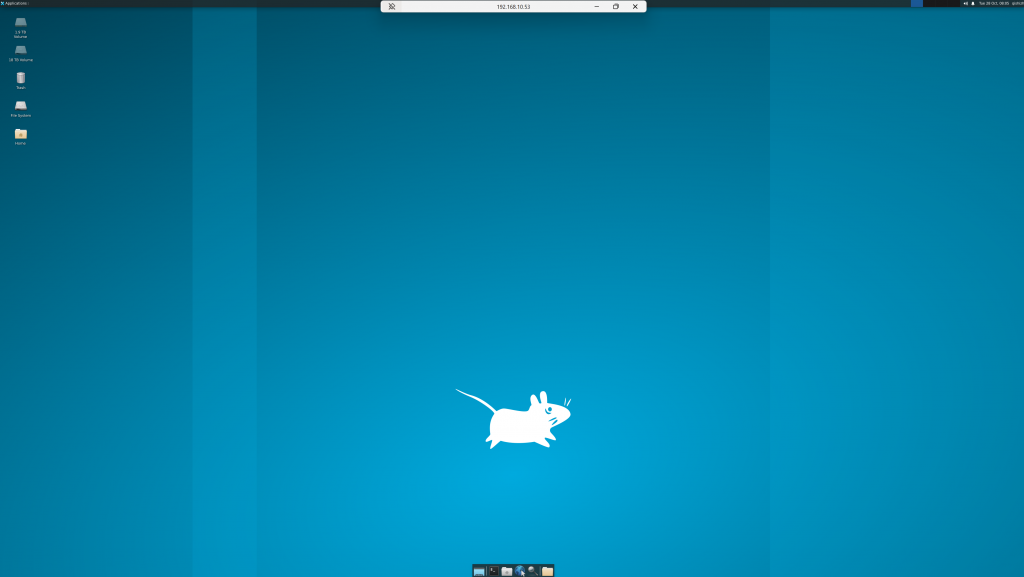Open Application Finder magnifier in dock

pyautogui.click(x=534, y=571)
